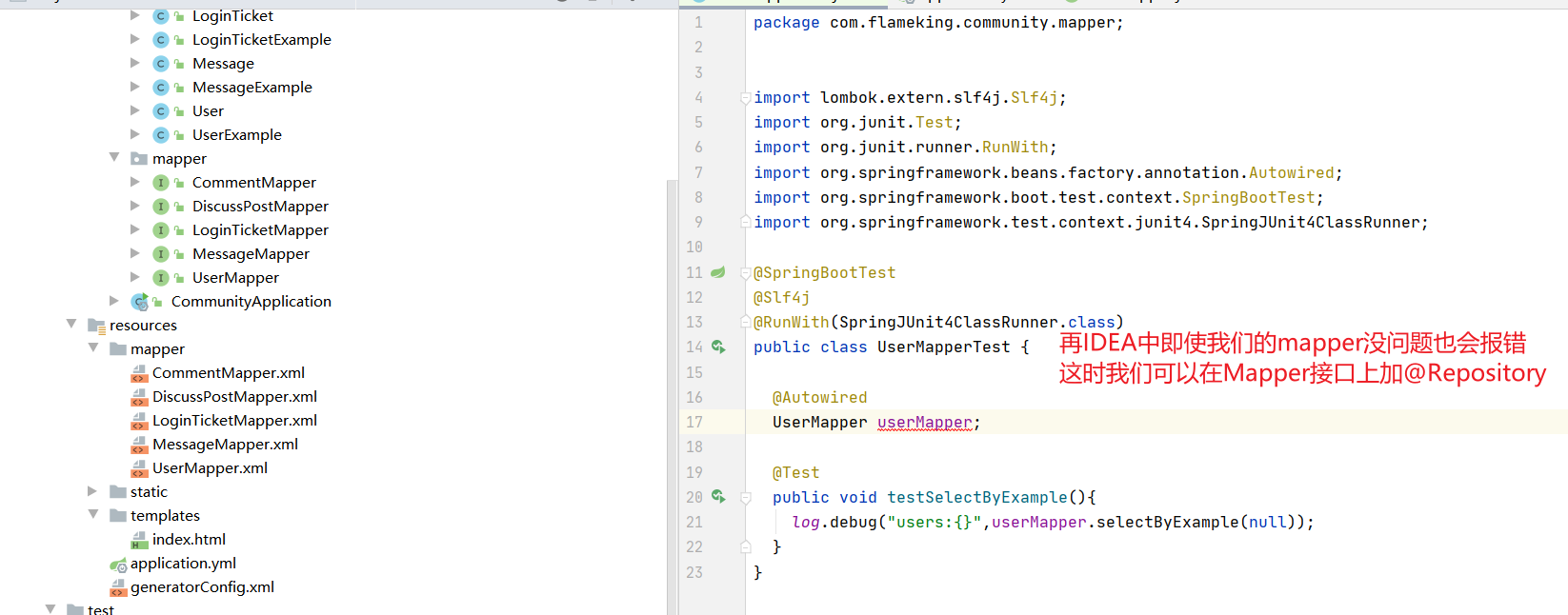This screenshot has height=615, width=1568.
Task: Click the @Autowired annotation on line 16
Action: click(820, 398)
